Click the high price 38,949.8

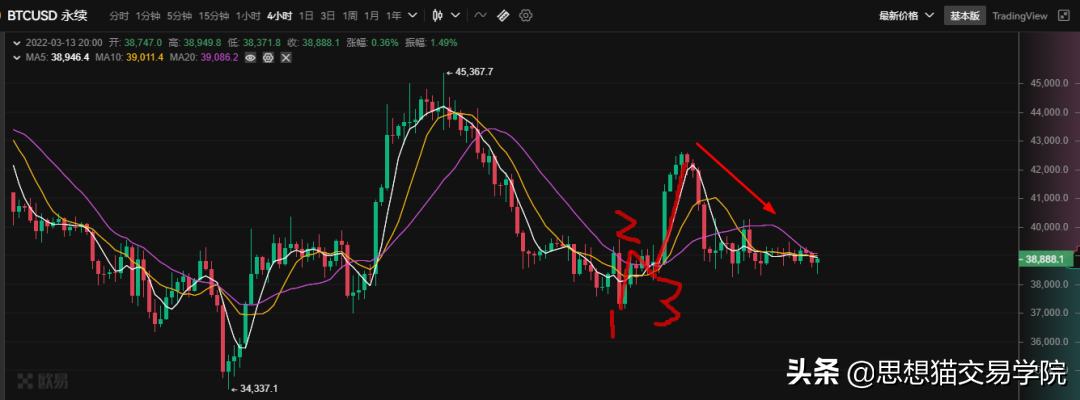200,43
